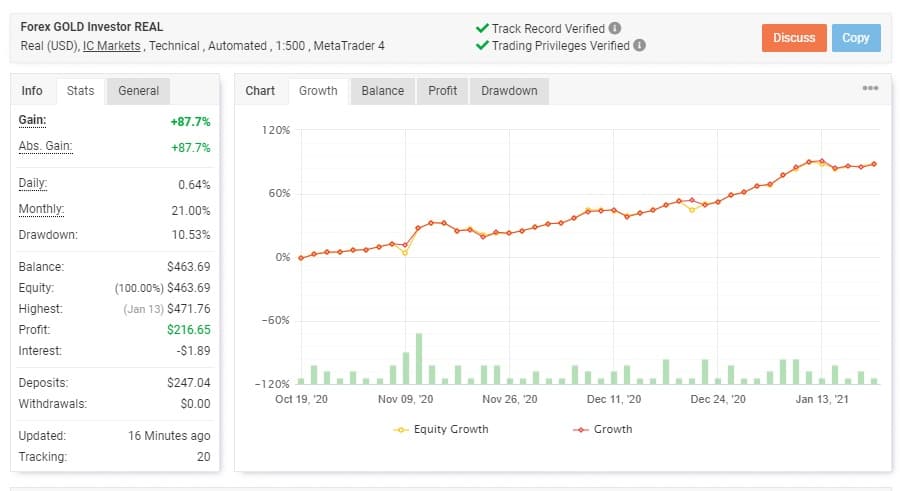Click the Monthly label

[41, 210]
